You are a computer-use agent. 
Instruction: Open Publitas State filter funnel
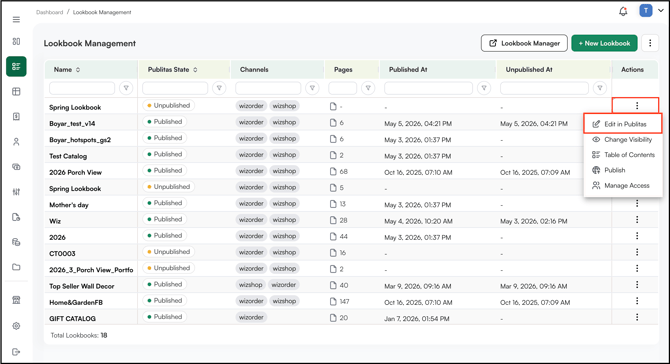[x=219, y=88]
